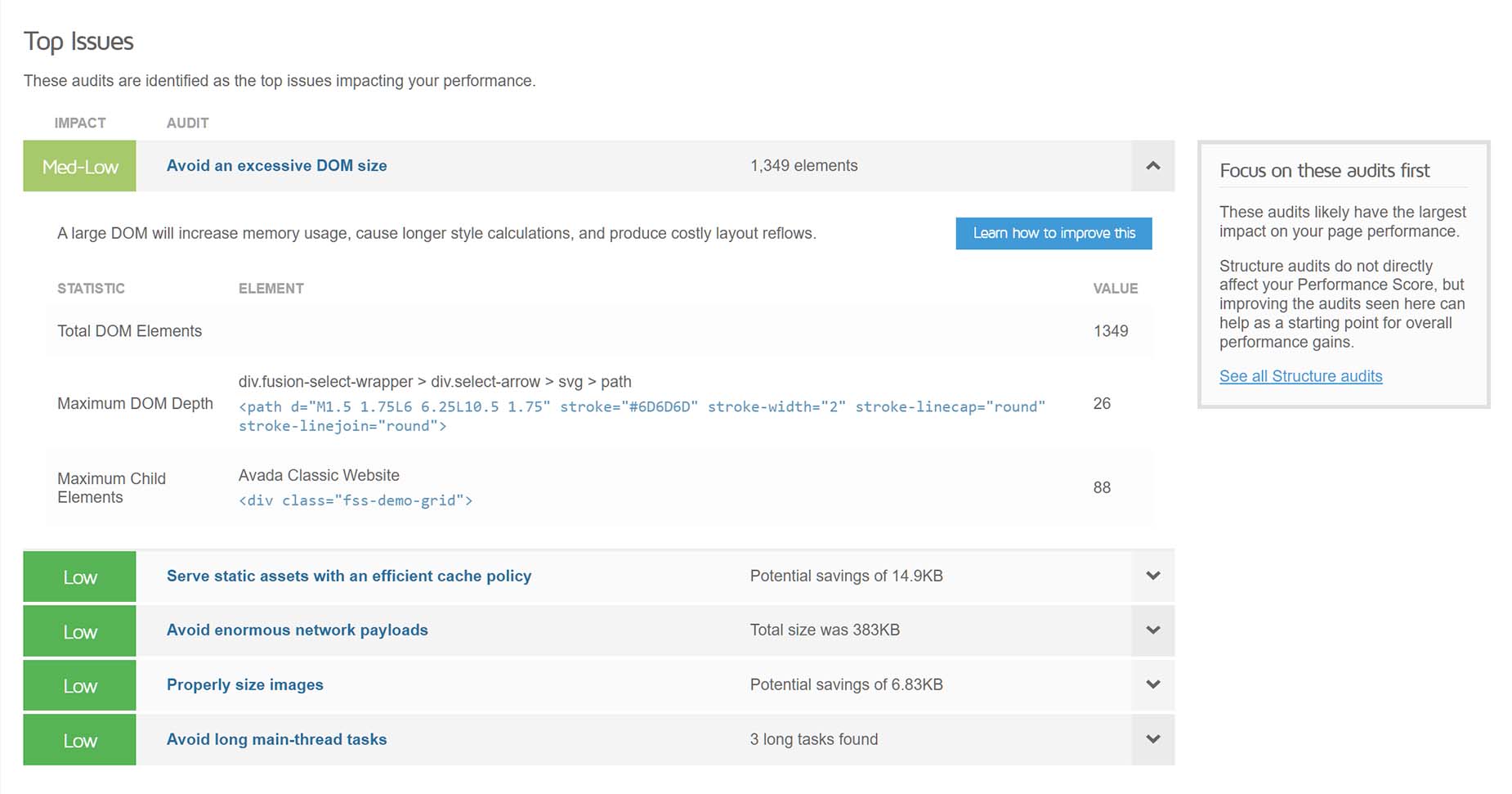Open 'Properly size images' audit title
The width and height of the screenshot is (1512, 794).
pos(245,684)
